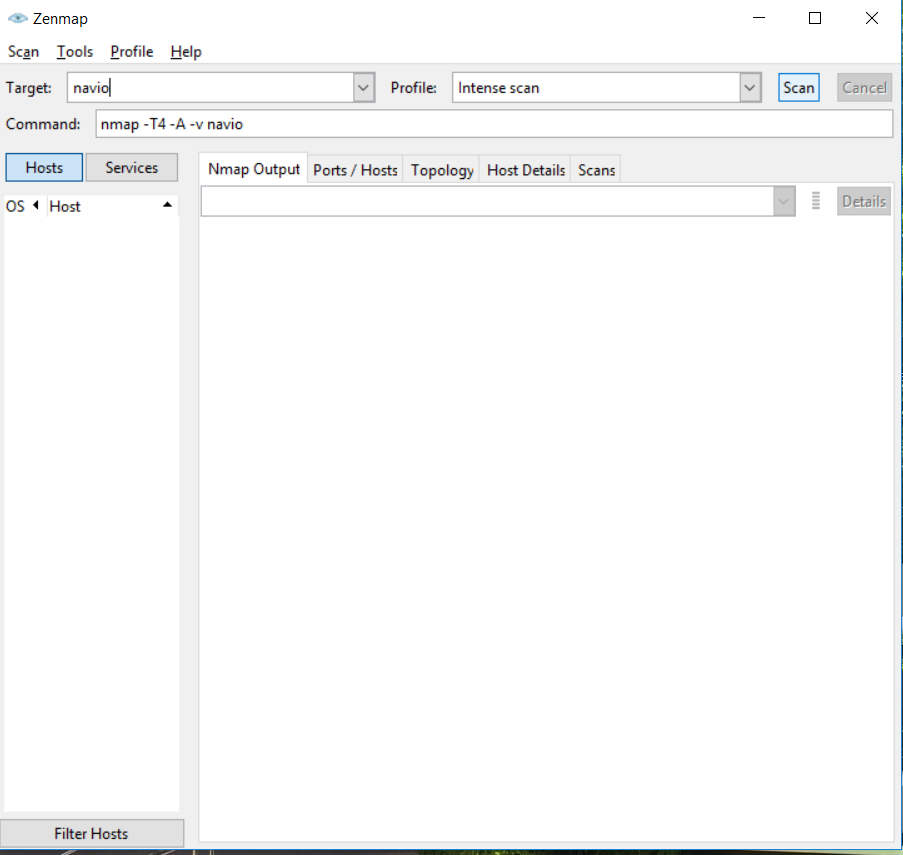The height and width of the screenshot is (855, 903).
Task: Close the Zenmap window
Action: click(872, 18)
